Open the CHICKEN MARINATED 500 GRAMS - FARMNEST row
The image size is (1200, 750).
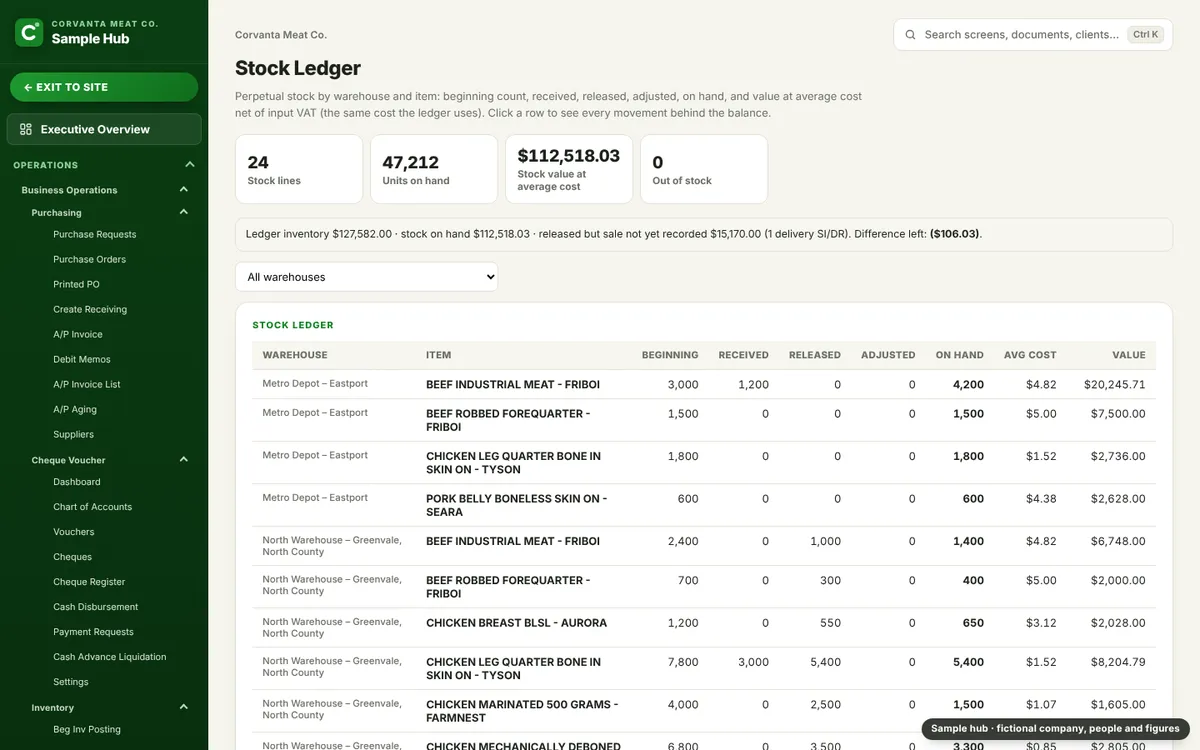click(704, 711)
